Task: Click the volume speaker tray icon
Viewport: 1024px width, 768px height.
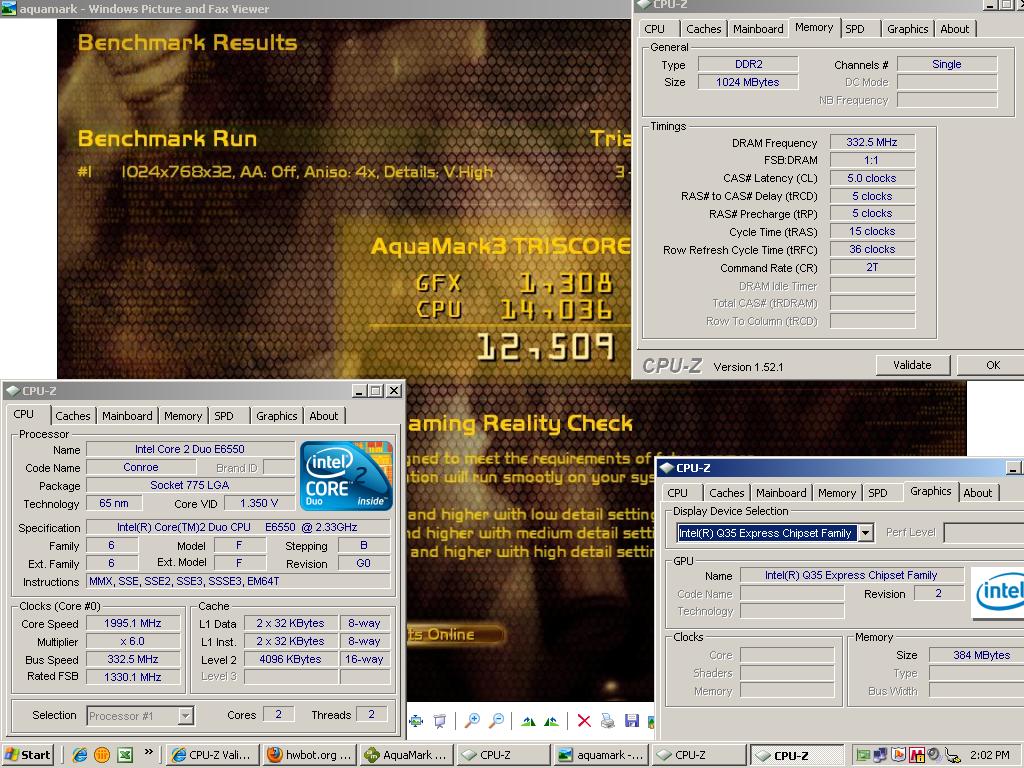Action: pyautogui.click(x=934, y=755)
